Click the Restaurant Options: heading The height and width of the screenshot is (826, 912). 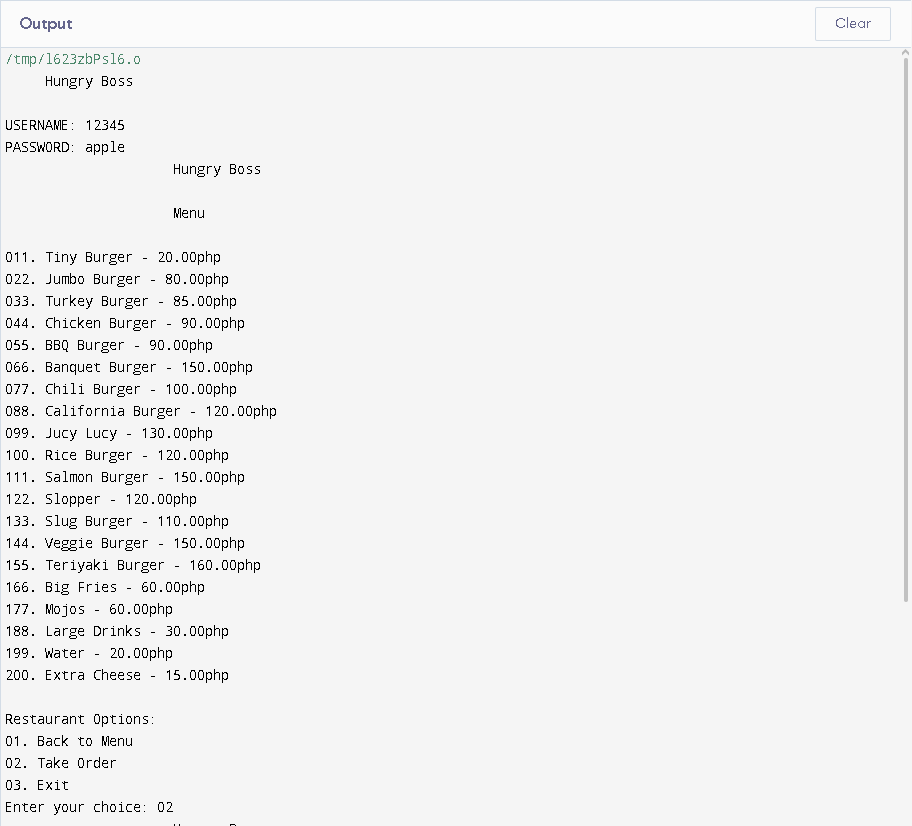[80, 720]
